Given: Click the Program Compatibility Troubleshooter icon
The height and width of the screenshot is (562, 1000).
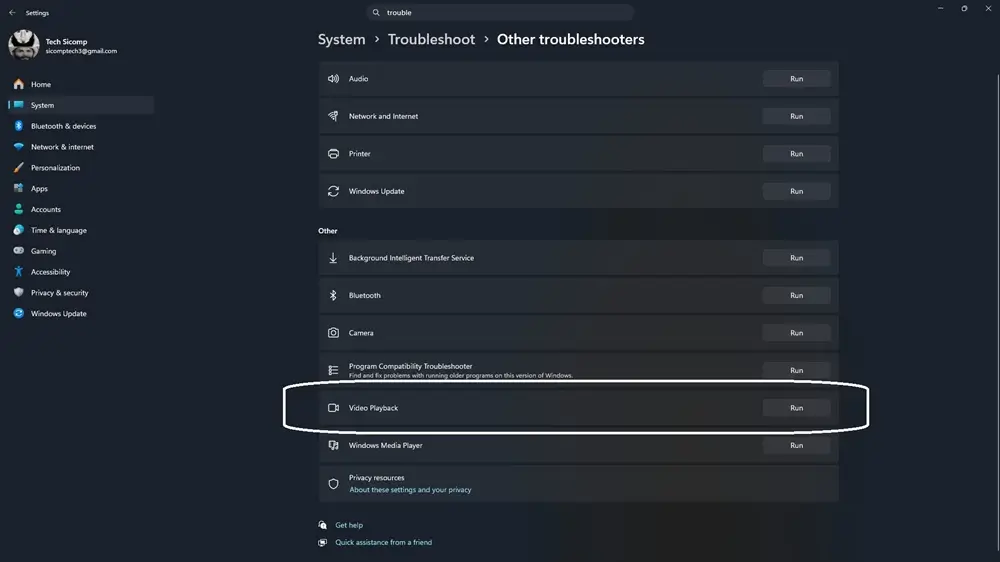Looking at the screenshot, I should point(333,370).
